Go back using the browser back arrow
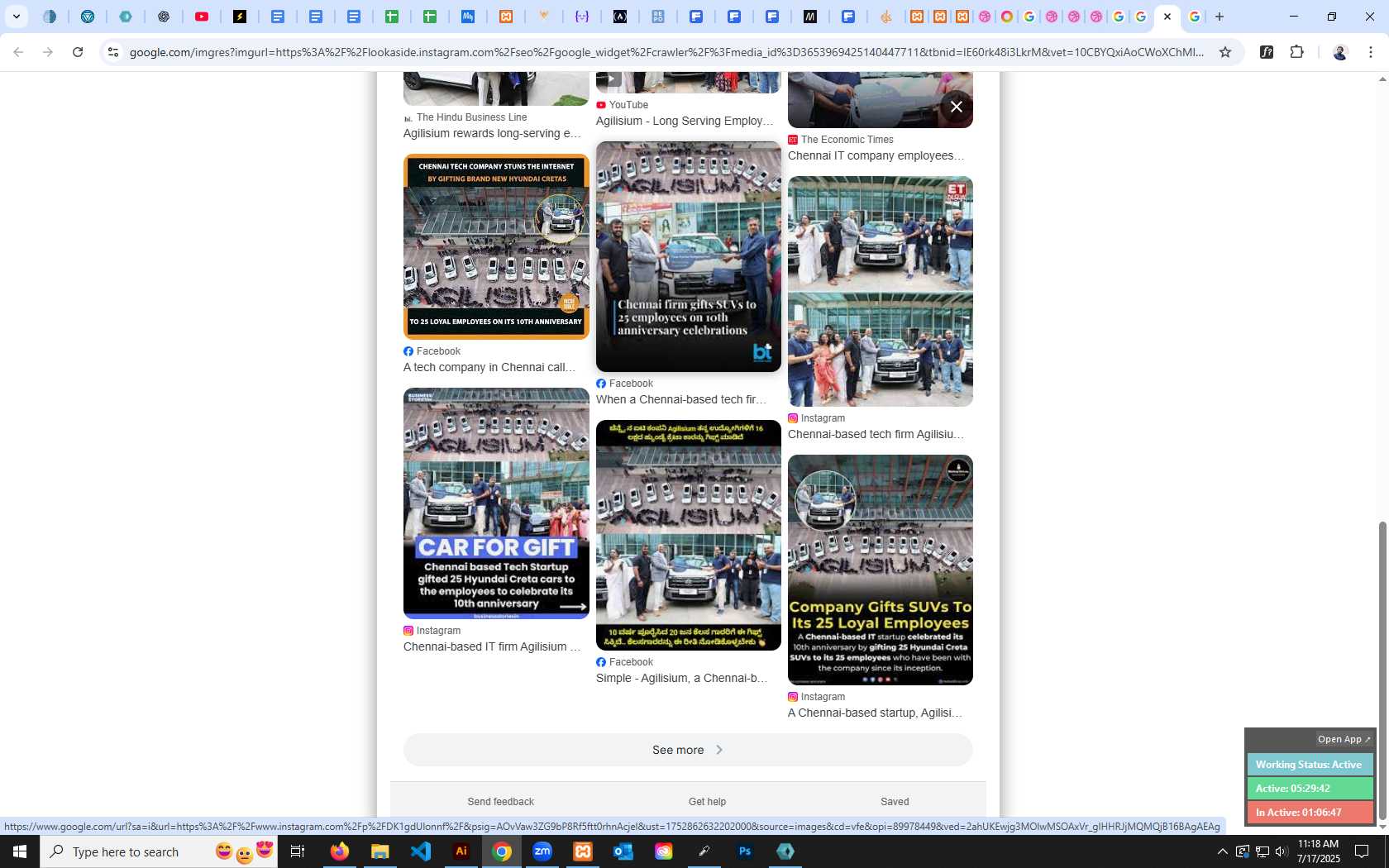The width and height of the screenshot is (1389, 868). click(18, 52)
